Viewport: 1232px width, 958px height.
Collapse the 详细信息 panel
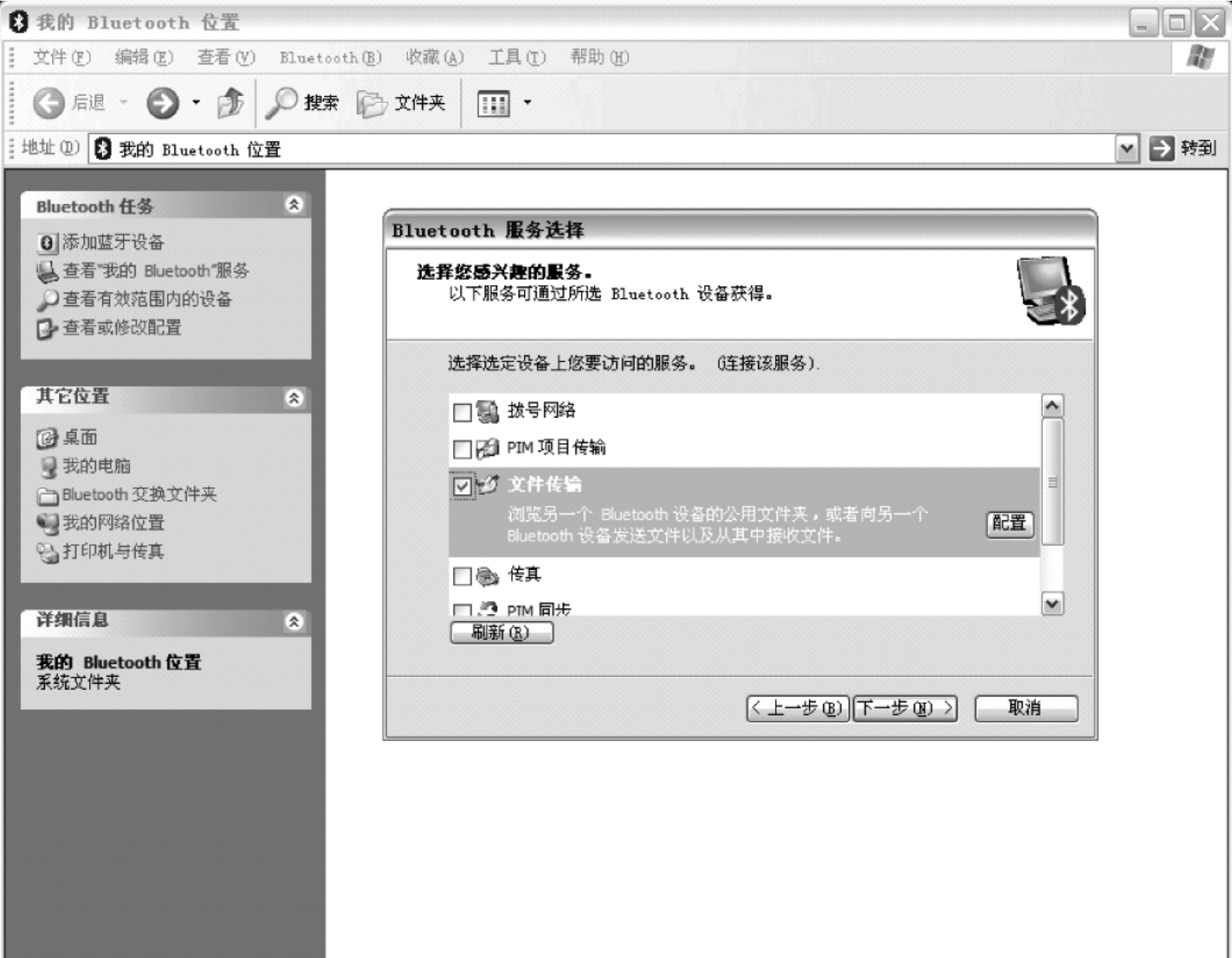294,621
